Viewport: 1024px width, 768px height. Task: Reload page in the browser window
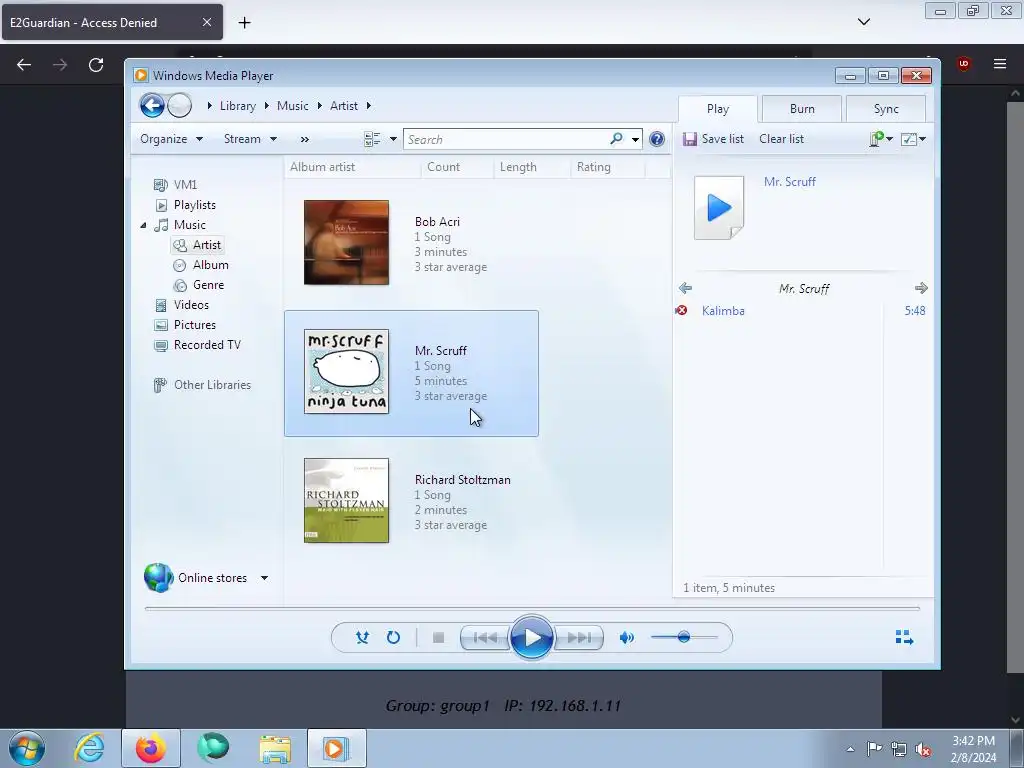click(96, 65)
